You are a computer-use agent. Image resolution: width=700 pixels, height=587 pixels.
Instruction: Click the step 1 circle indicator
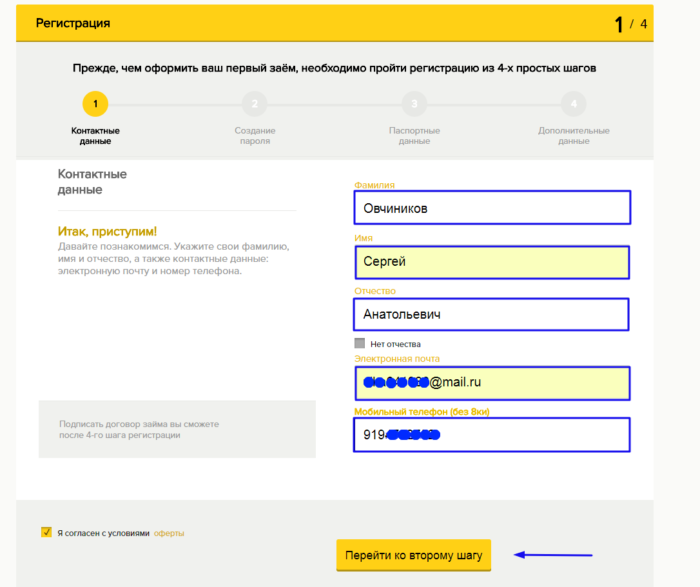click(x=95, y=103)
